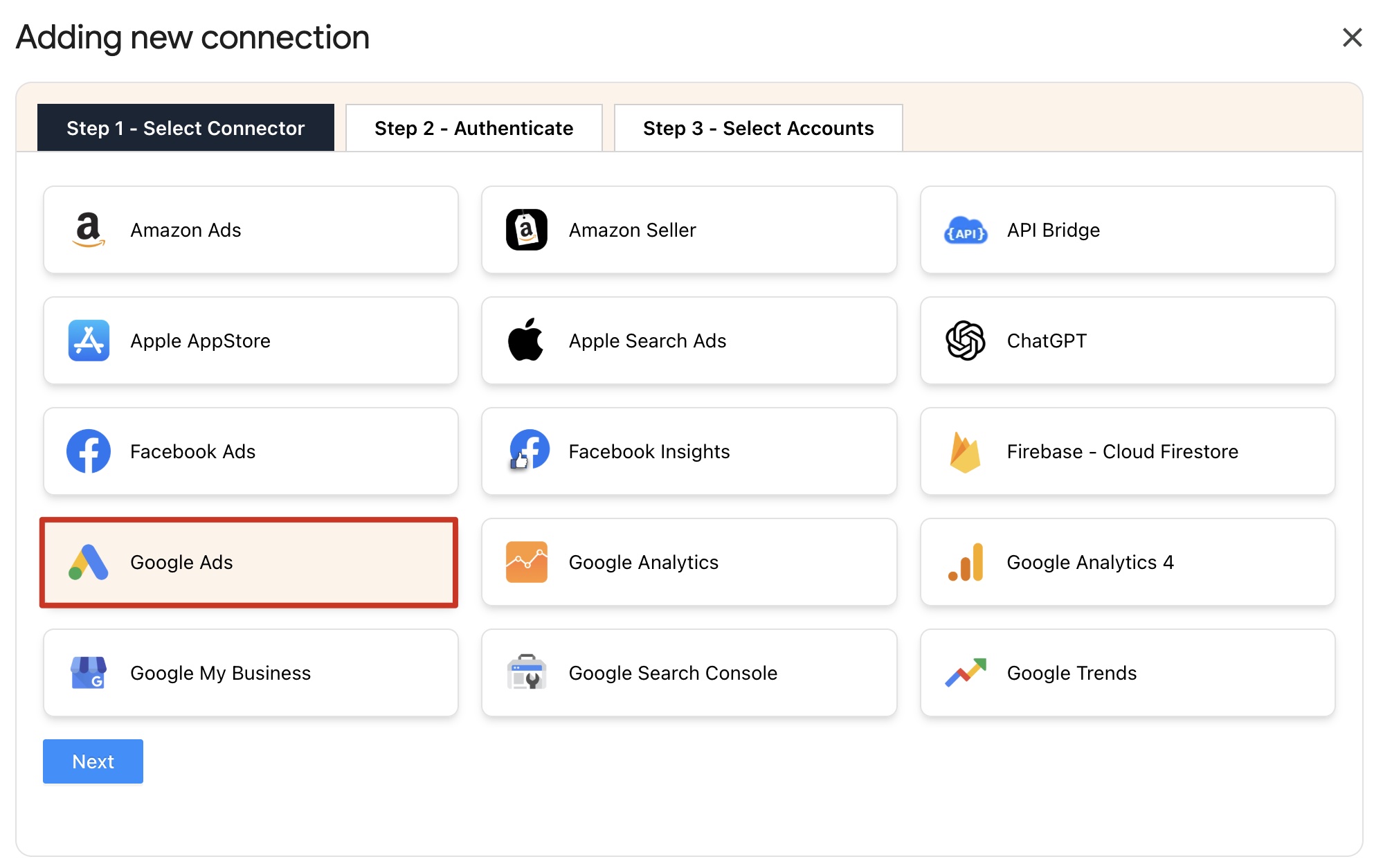Select the Google Trends label

tap(1072, 673)
